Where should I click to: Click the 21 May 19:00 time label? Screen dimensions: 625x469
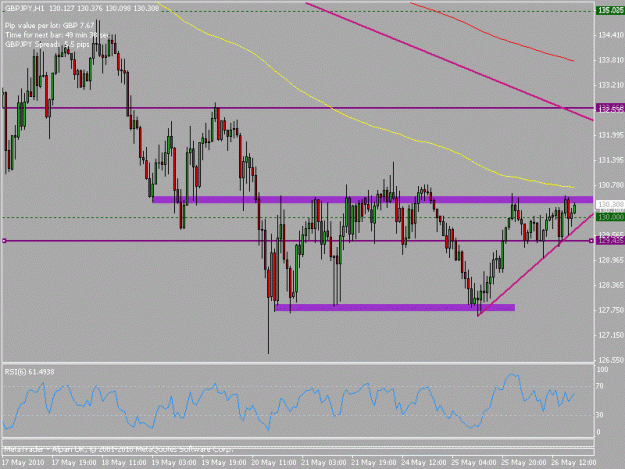[x=373, y=463]
